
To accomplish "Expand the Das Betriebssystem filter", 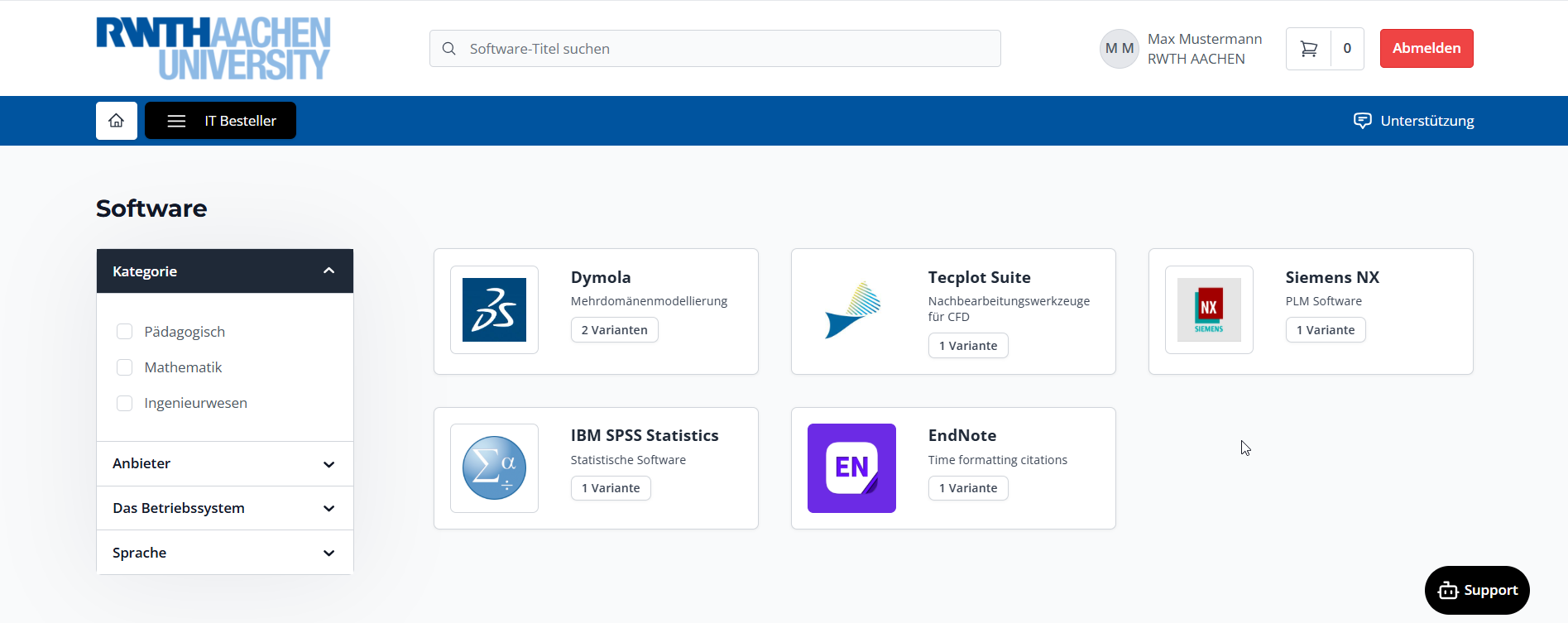I will pyautogui.click(x=328, y=508).
